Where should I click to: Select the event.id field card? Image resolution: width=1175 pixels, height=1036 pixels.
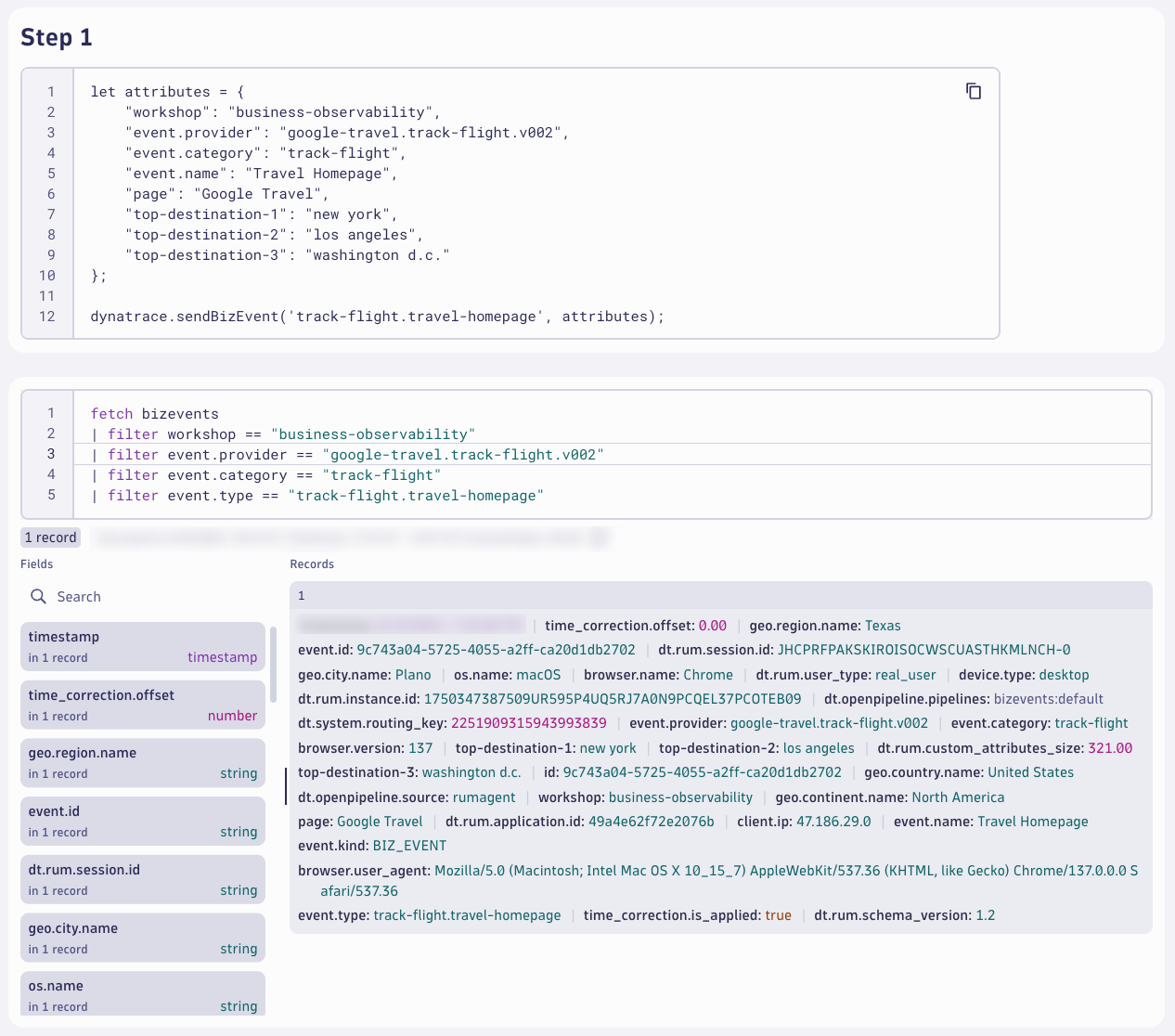point(143,822)
